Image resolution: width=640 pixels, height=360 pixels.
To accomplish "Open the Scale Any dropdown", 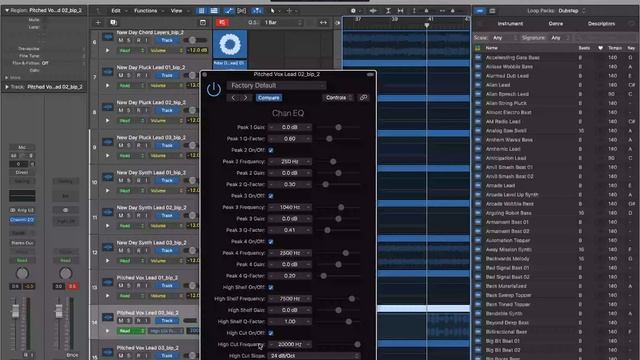I will pyautogui.click(x=504, y=38).
